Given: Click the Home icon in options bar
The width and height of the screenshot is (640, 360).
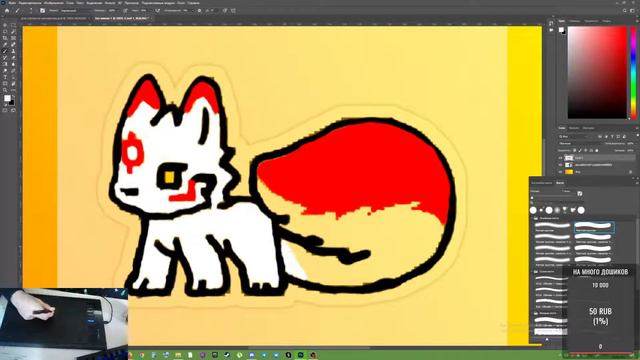Looking at the screenshot, I should (x=7, y=11).
